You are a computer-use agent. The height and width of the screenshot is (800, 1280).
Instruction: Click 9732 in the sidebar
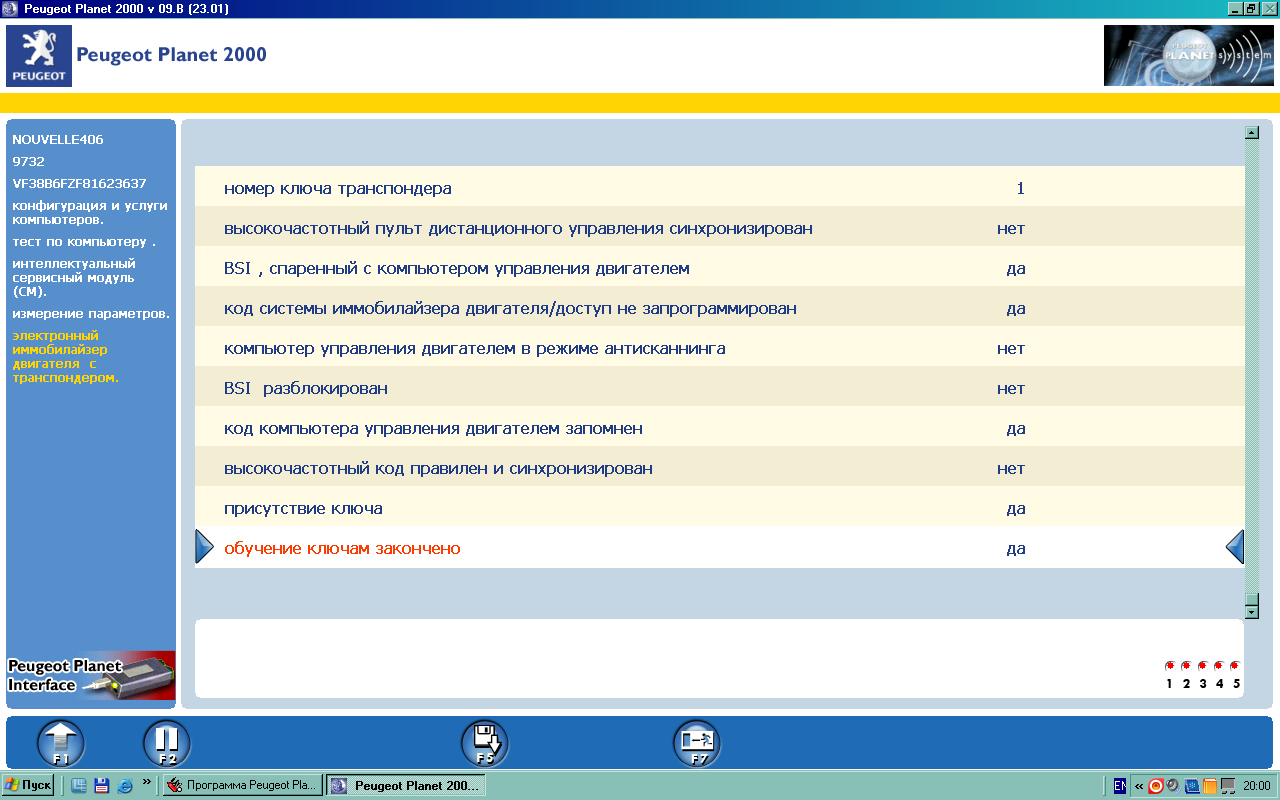click(28, 161)
